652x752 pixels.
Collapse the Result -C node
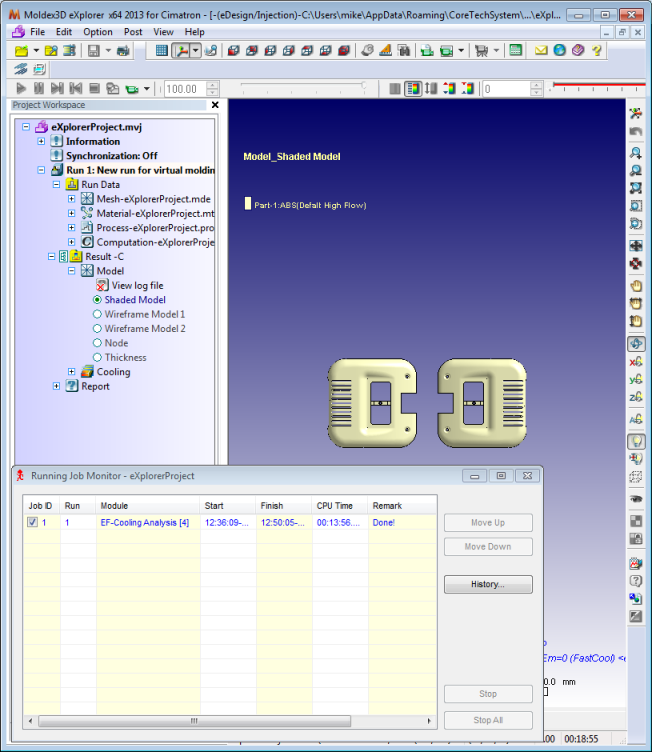[x=51, y=257]
